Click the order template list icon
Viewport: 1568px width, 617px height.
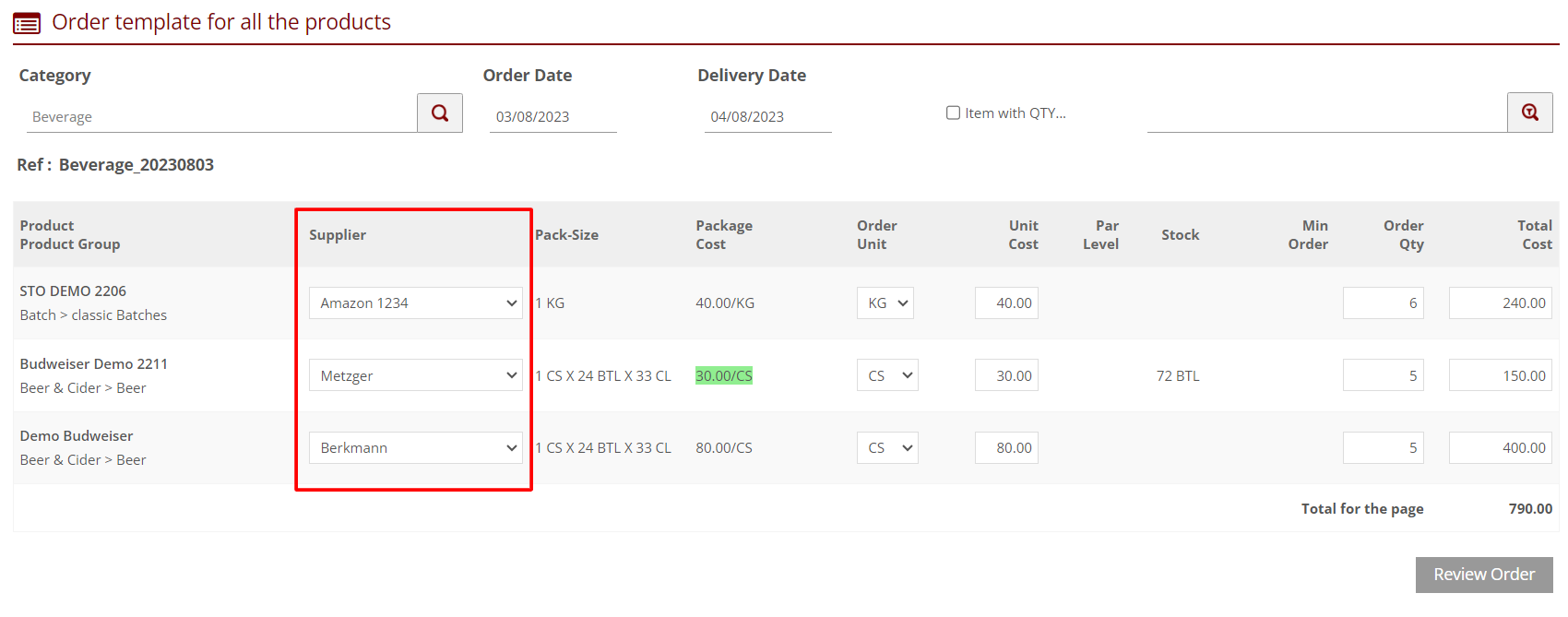[27, 23]
